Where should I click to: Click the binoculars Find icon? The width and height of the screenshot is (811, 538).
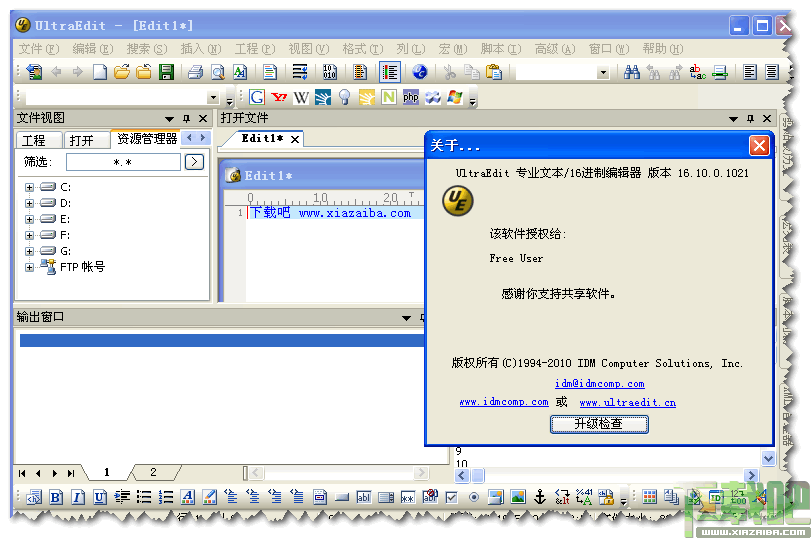(632, 72)
